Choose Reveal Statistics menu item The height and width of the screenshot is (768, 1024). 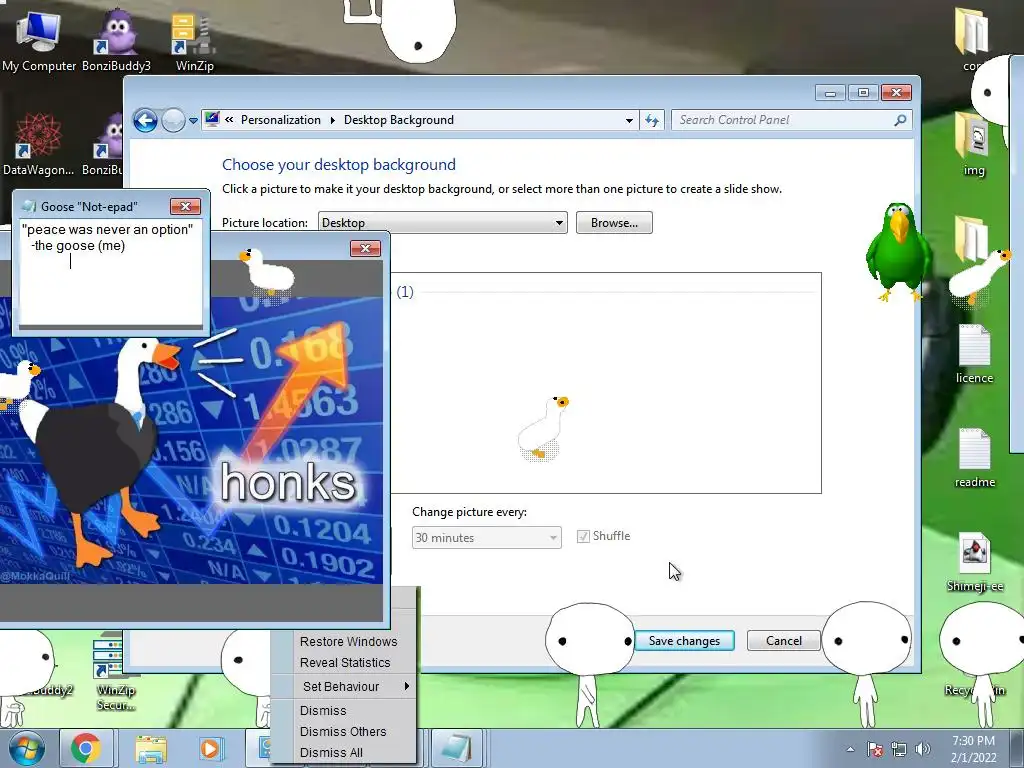coord(344,662)
